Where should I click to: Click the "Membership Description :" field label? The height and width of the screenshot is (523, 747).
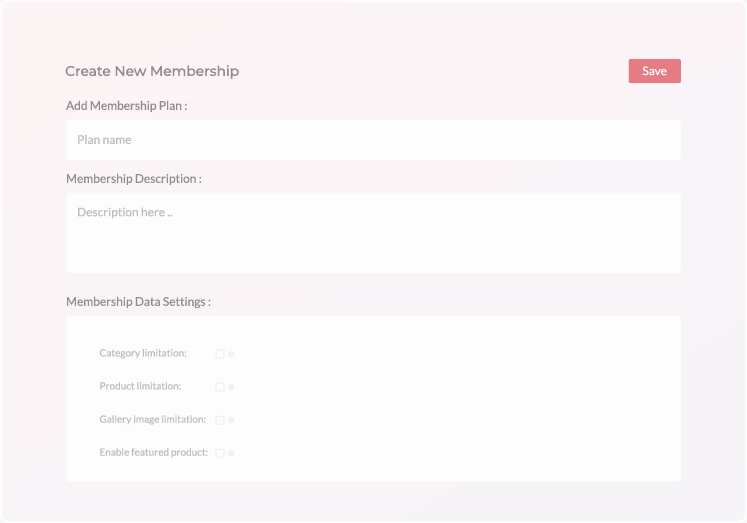[133, 178]
